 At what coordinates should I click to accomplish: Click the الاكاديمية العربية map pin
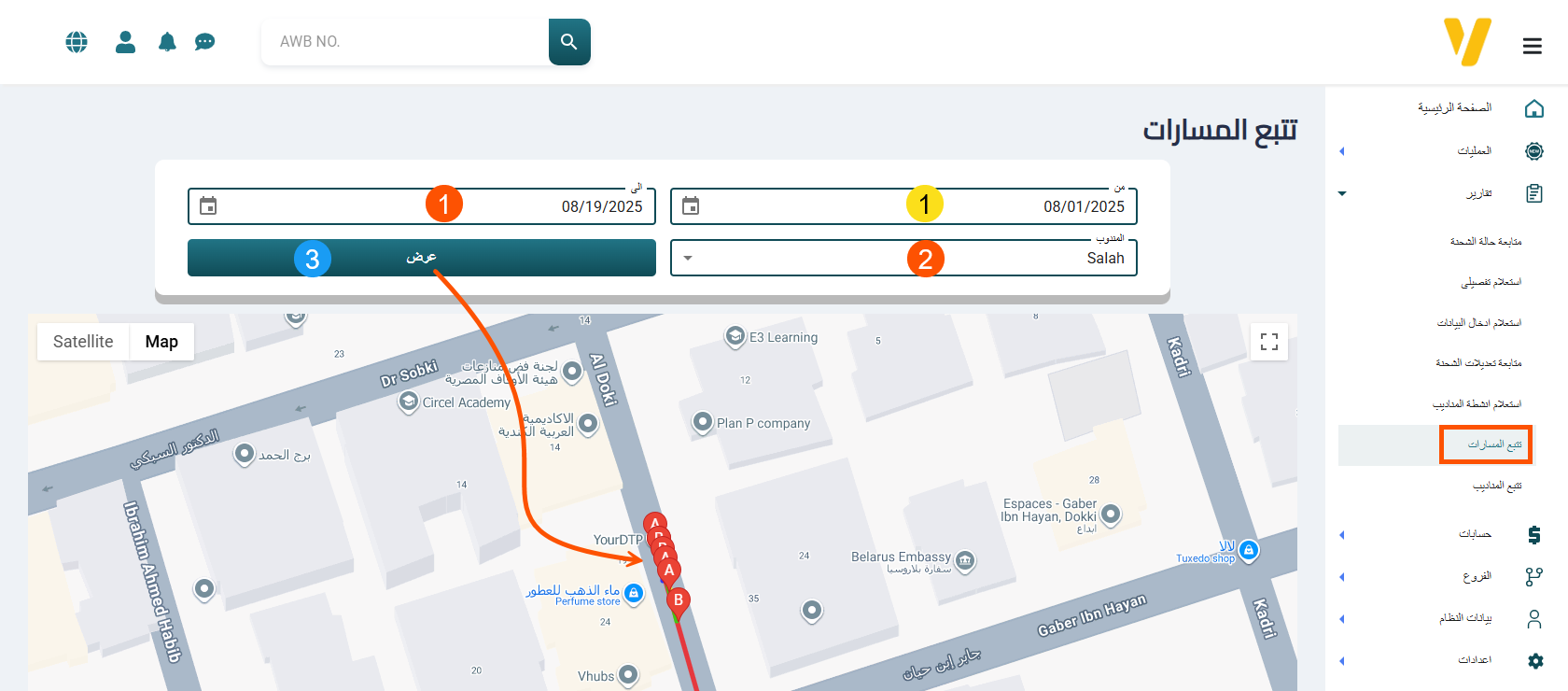click(x=588, y=424)
